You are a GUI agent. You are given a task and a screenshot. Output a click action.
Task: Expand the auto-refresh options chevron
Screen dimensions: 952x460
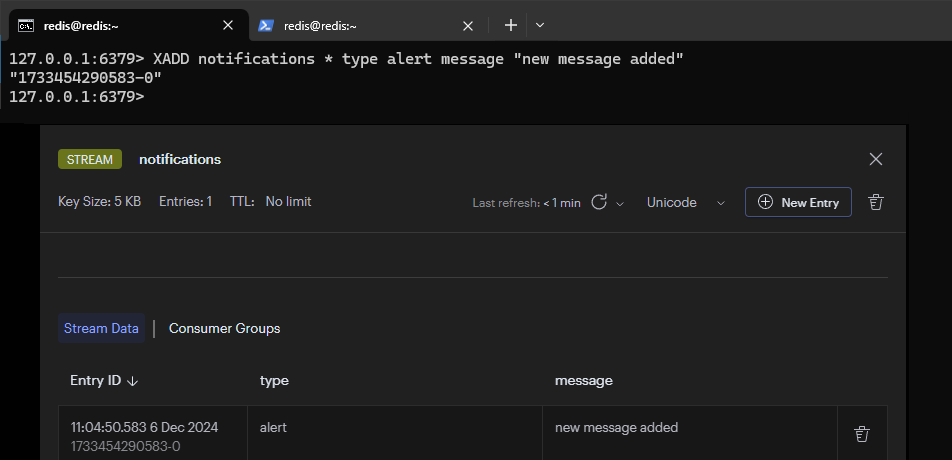click(620, 203)
